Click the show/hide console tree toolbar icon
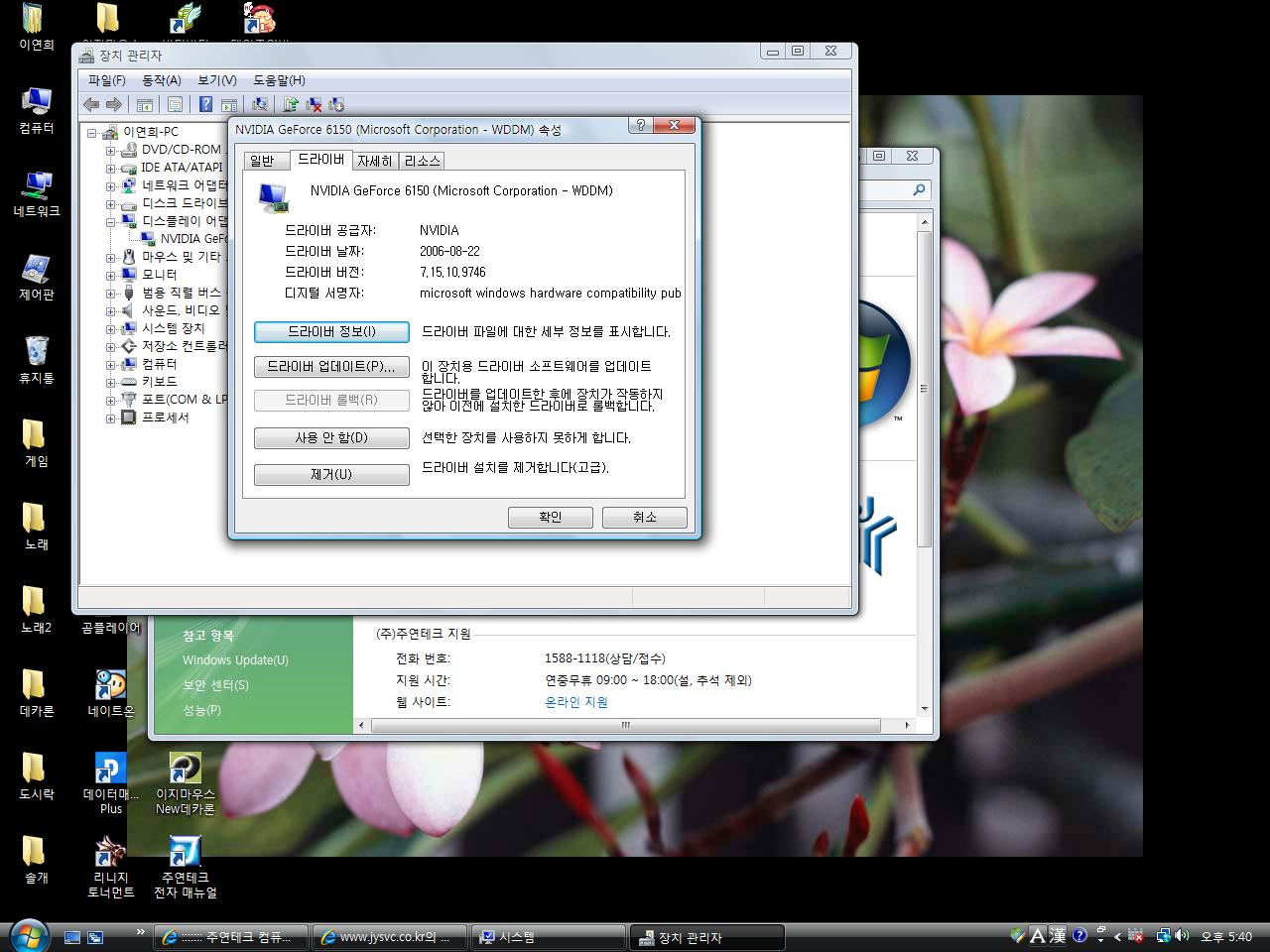The image size is (1270, 952). [x=145, y=104]
